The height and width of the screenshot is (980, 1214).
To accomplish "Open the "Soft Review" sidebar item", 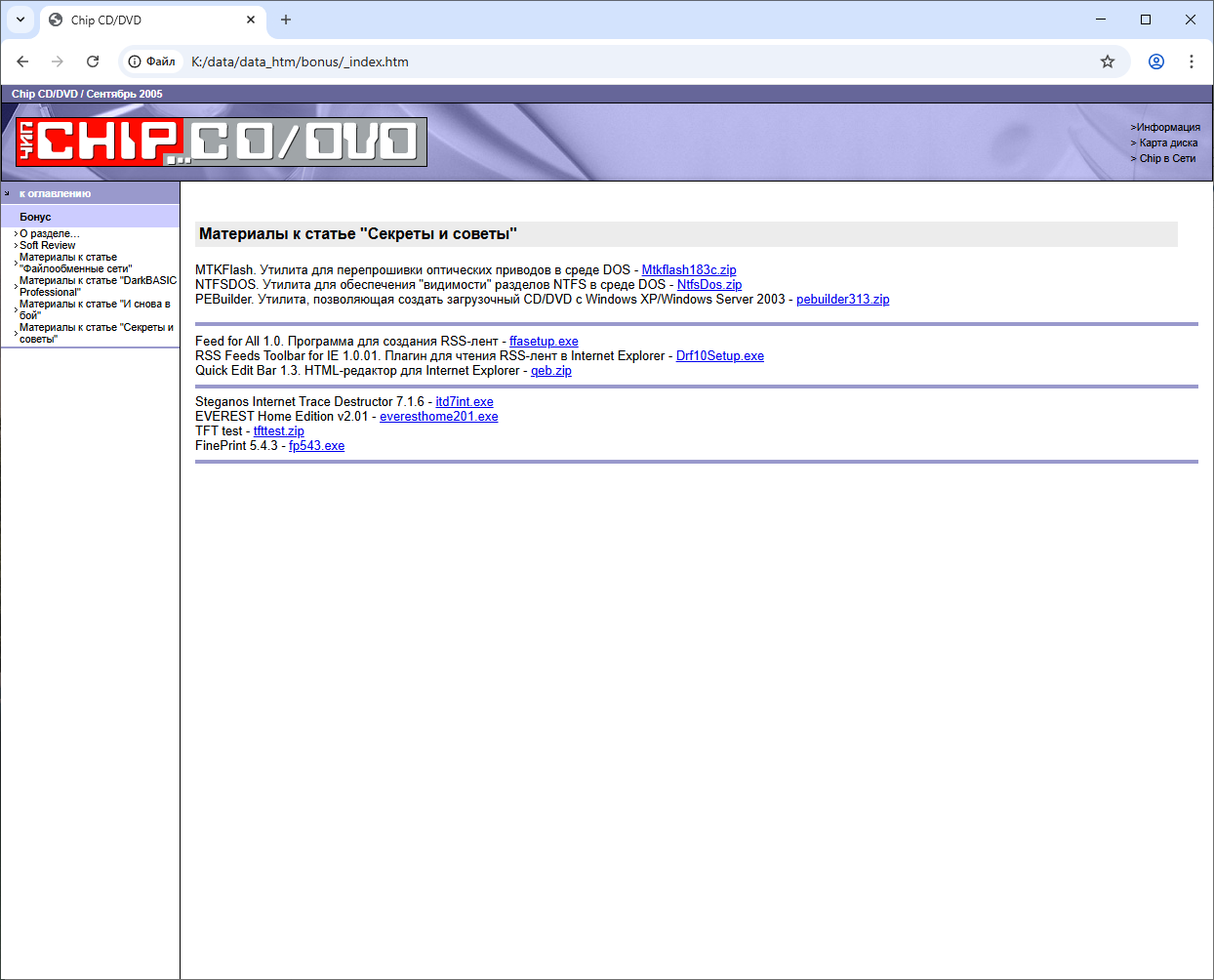I will [x=48, y=245].
